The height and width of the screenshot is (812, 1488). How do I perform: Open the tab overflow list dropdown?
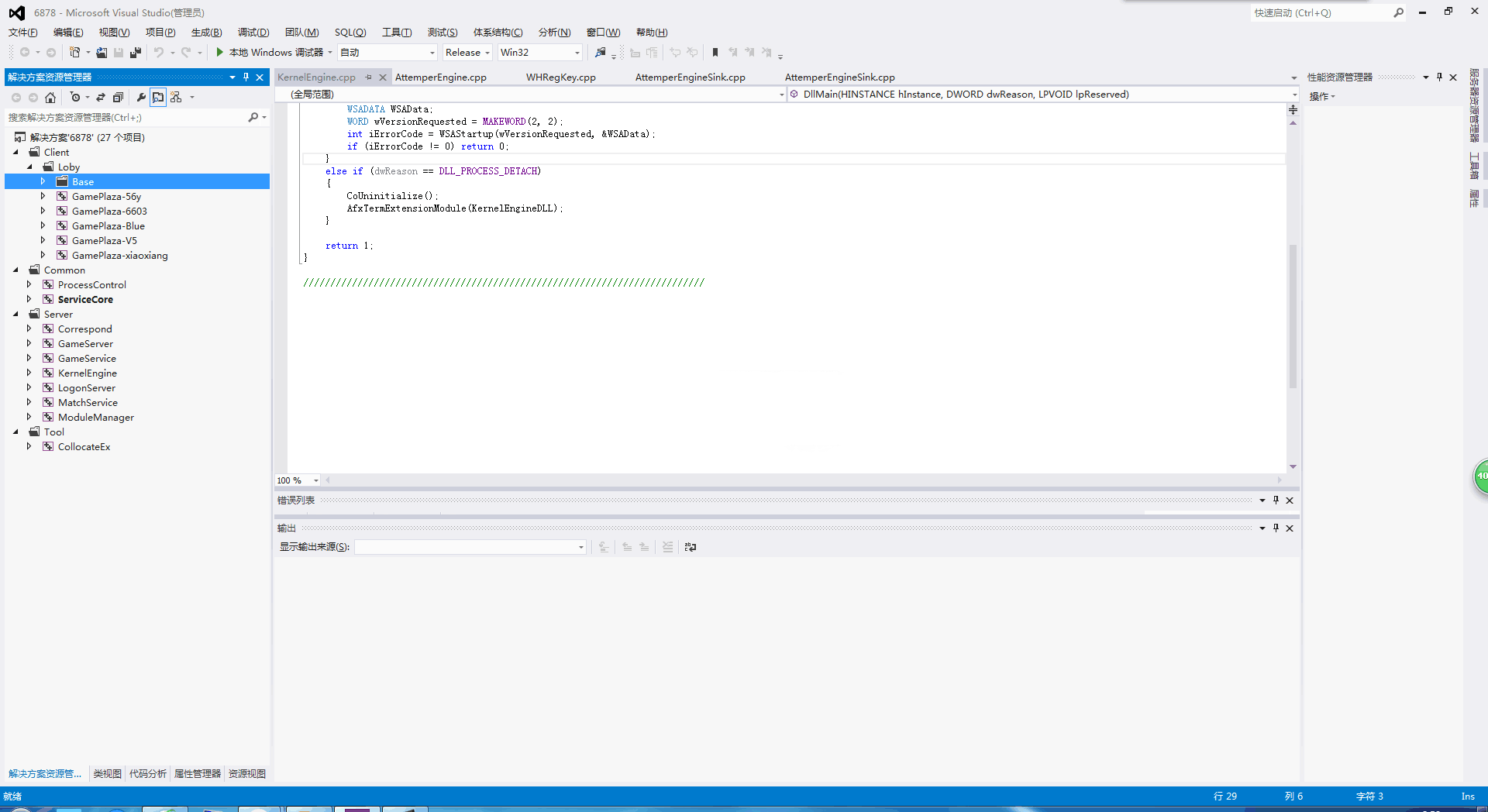[1293, 77]
